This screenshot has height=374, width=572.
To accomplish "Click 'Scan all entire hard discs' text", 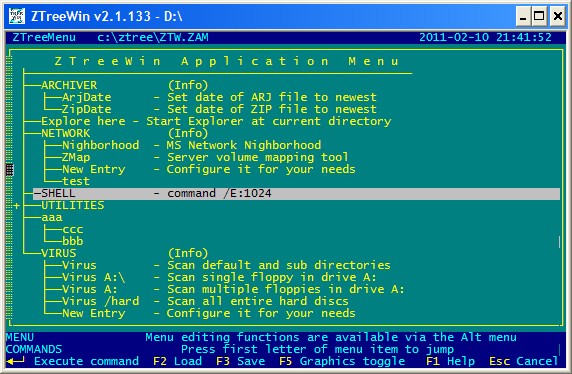I will click(x=258, y=301).
